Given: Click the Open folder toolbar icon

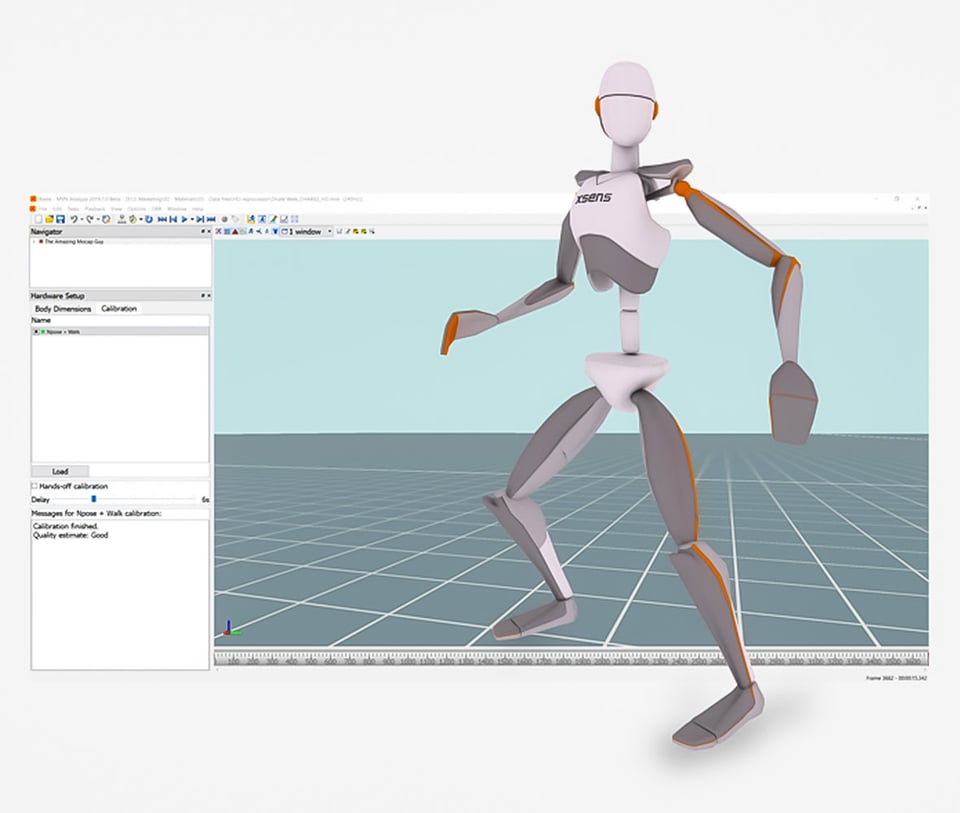Looking at the screenshot, I should click(49, 219).
